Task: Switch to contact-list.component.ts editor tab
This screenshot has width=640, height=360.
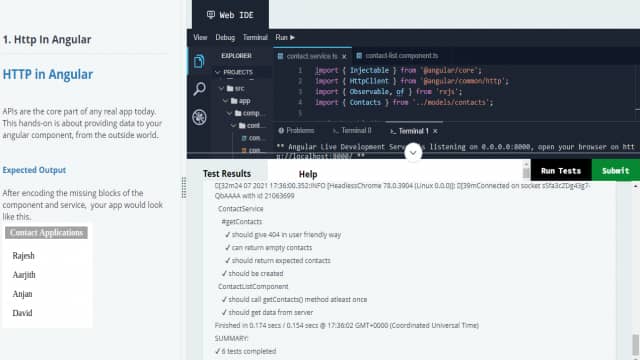Action: click(398, 56)
